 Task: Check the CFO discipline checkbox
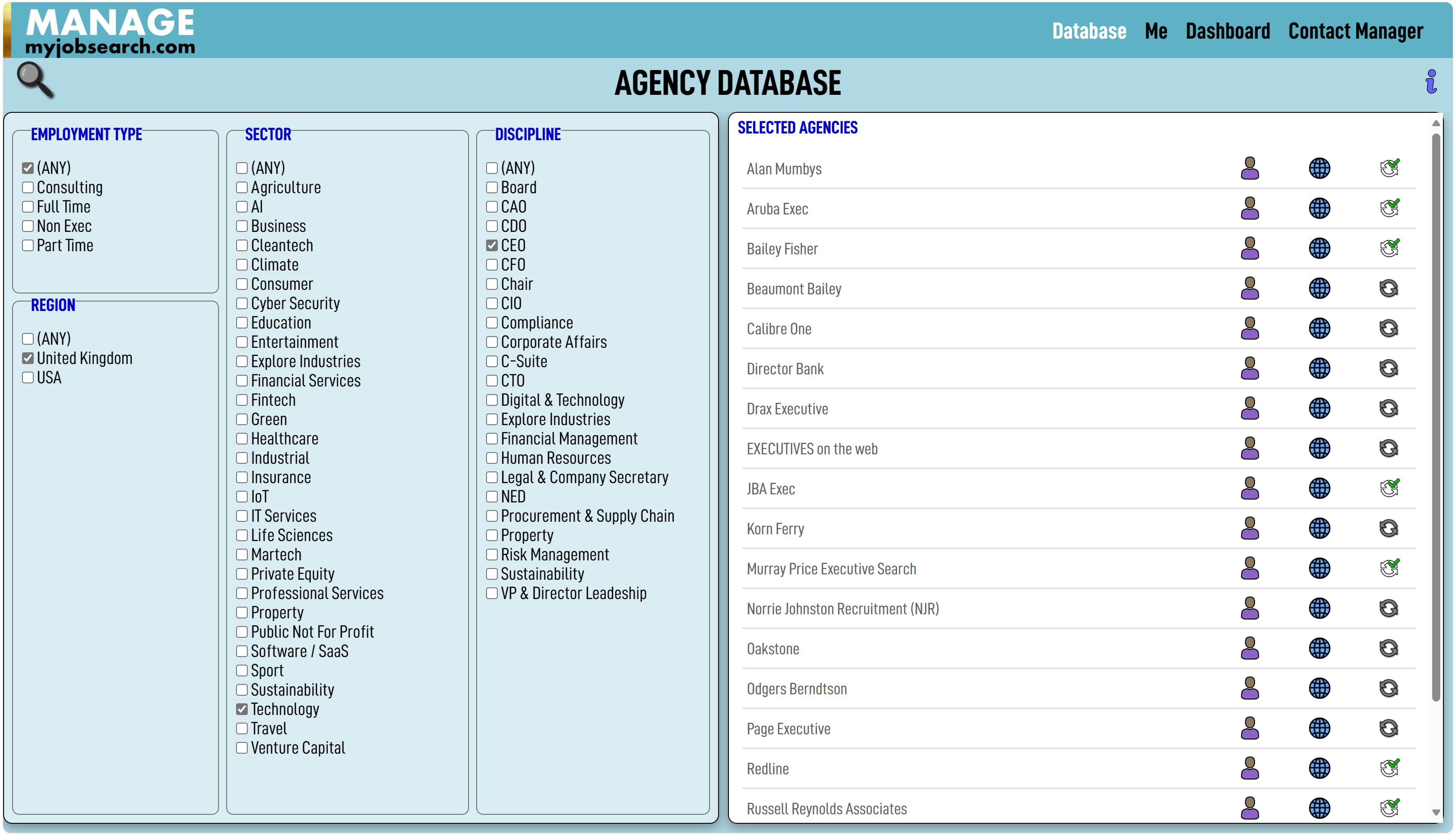tap(491, 265)
